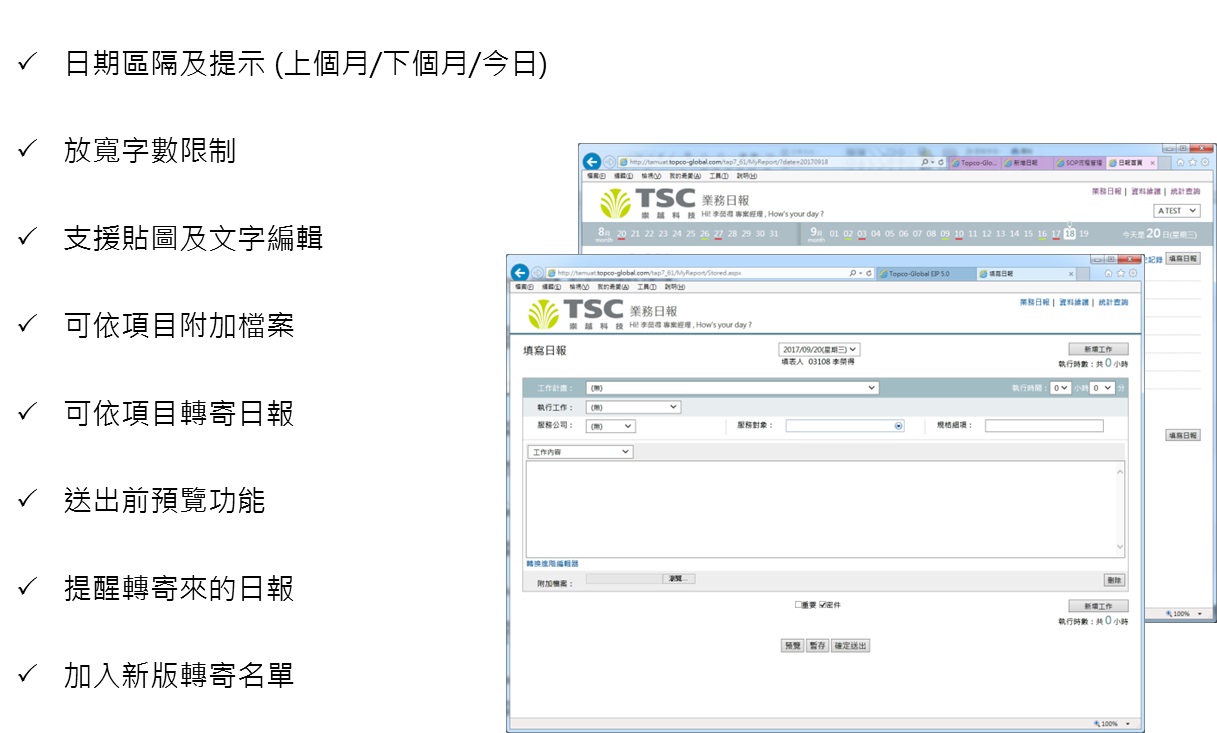Switch to the SOP流程管理 tab in the rear window

[x=1078, y=162]
